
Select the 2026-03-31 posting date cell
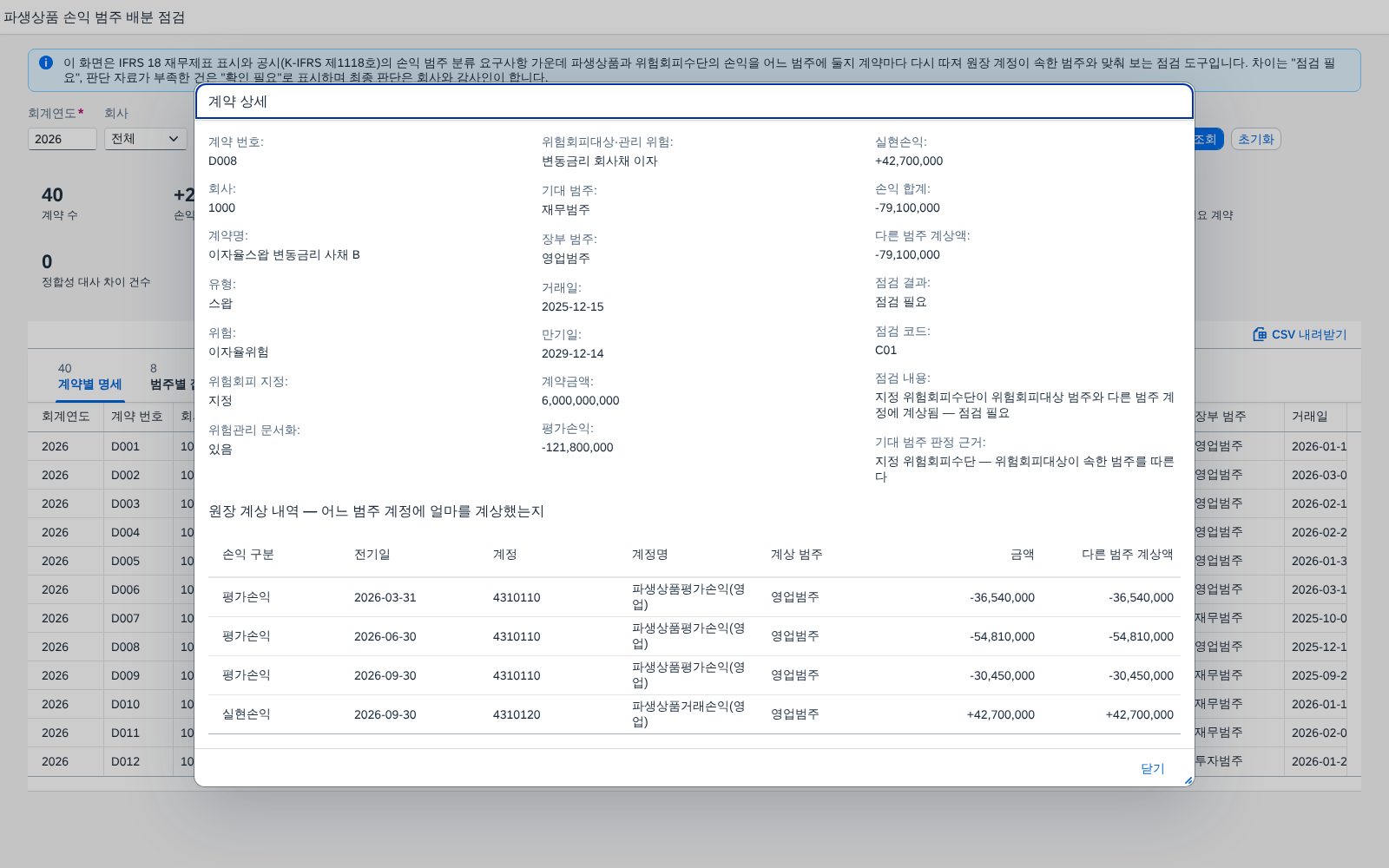tap(385, 597)
